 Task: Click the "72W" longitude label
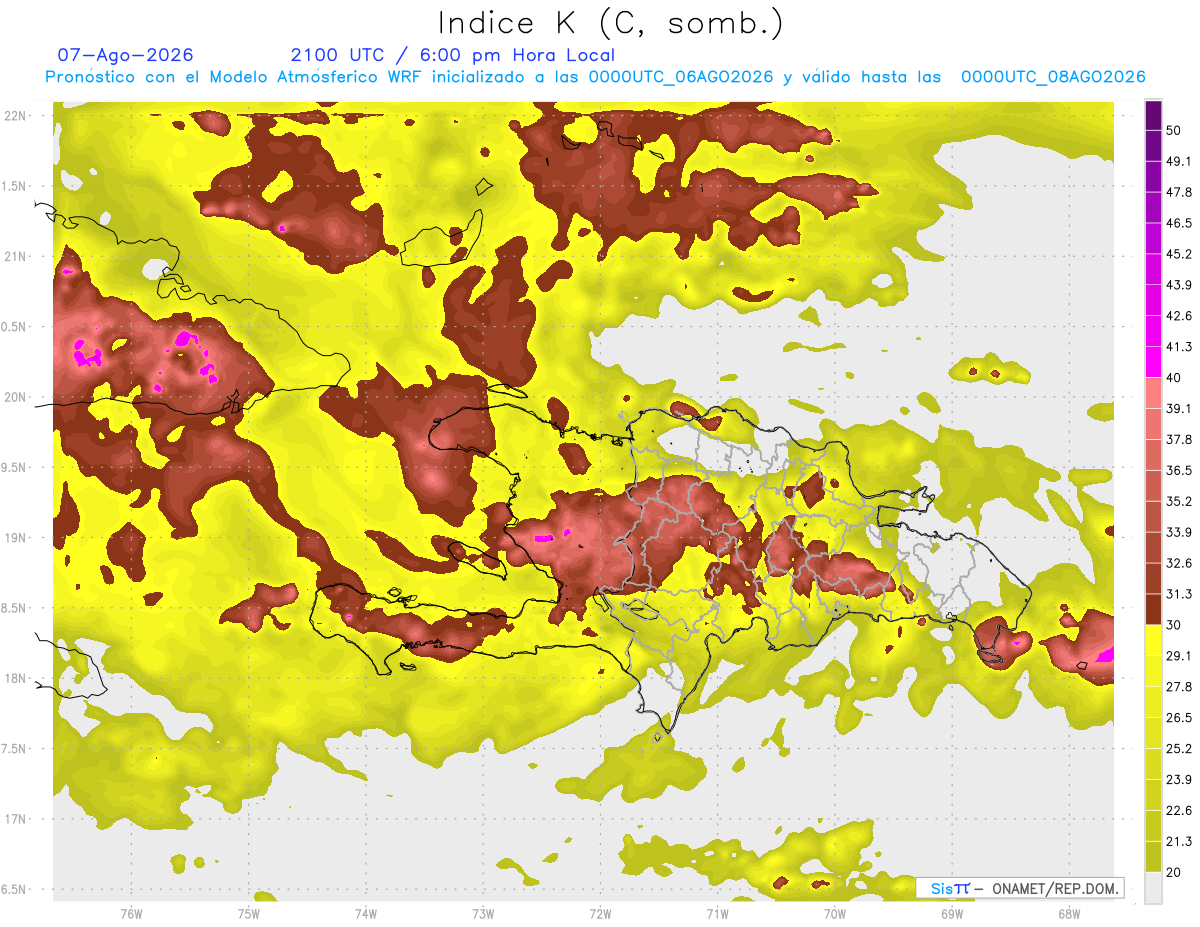coord(600,913)
